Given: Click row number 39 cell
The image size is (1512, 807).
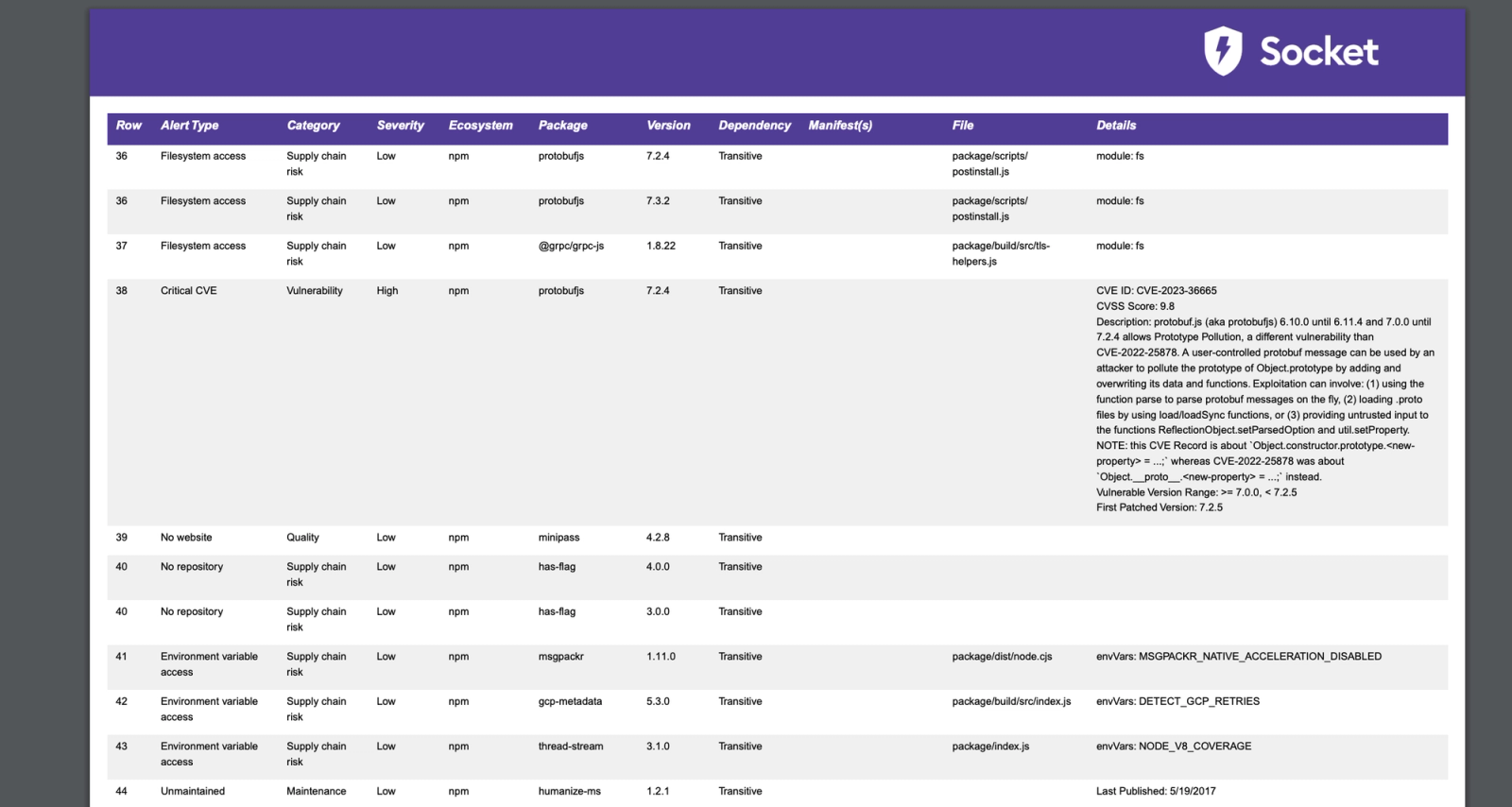Looking at the screenshot, I should click(x=121, y=538).
